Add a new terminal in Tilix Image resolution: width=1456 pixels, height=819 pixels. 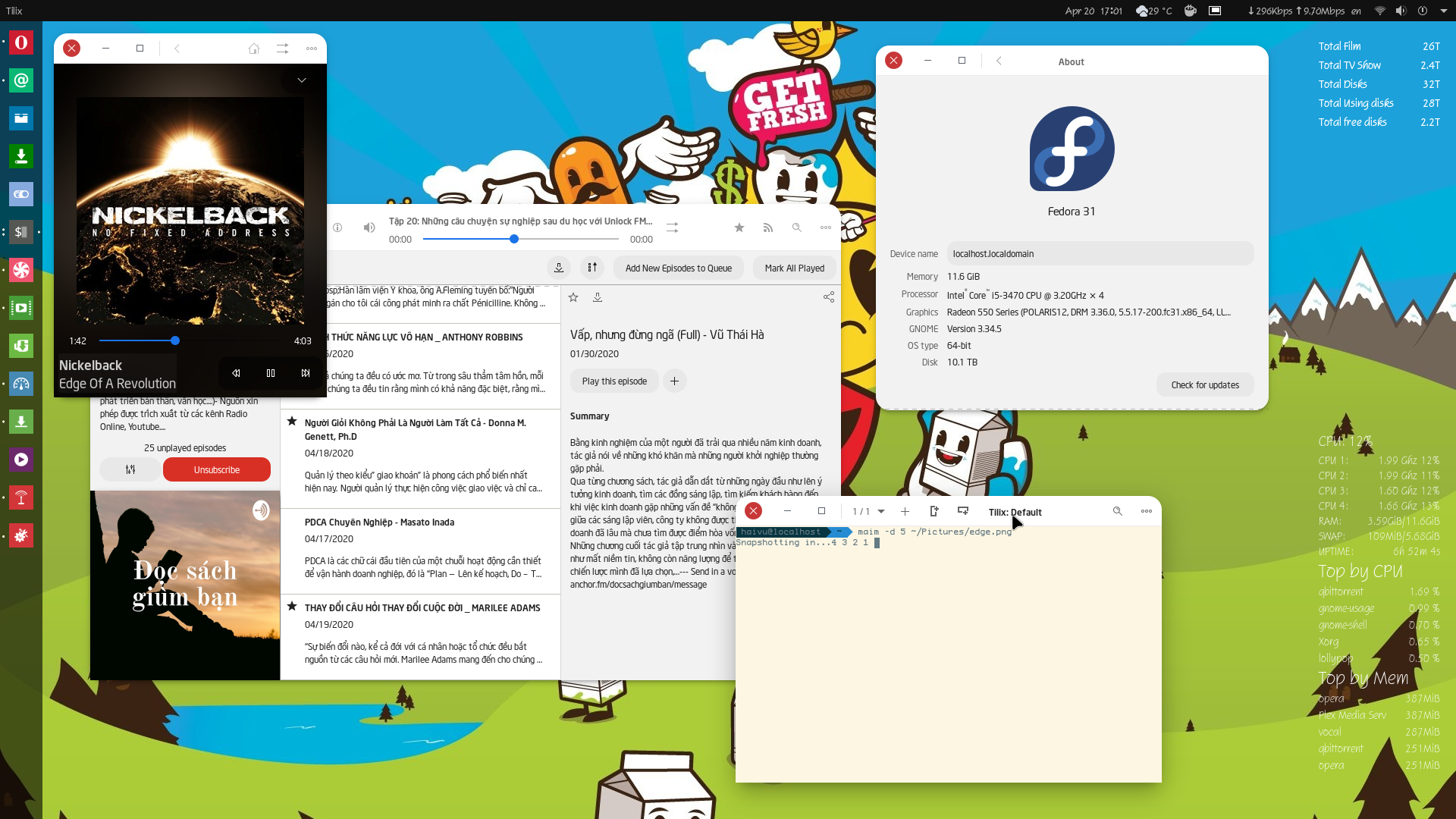coord(905,512)
